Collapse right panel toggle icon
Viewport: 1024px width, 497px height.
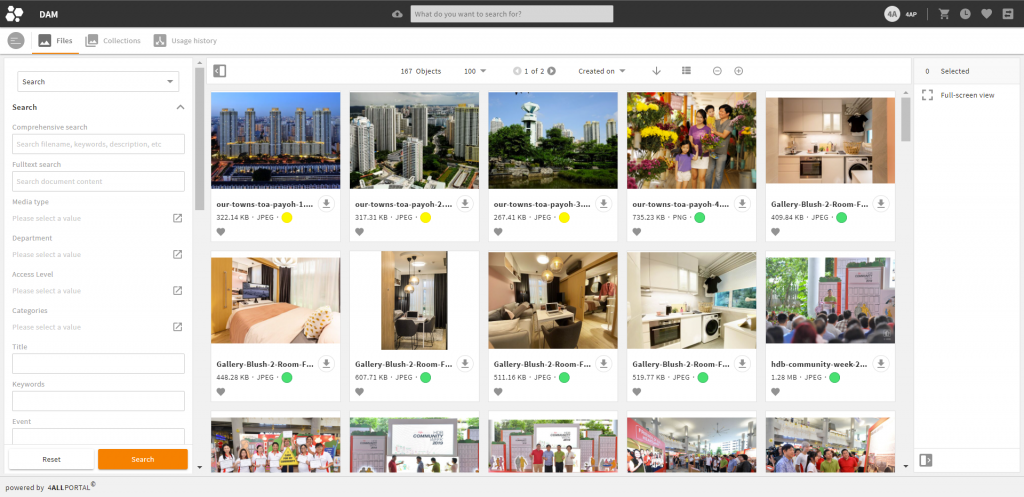coord(925,460)
